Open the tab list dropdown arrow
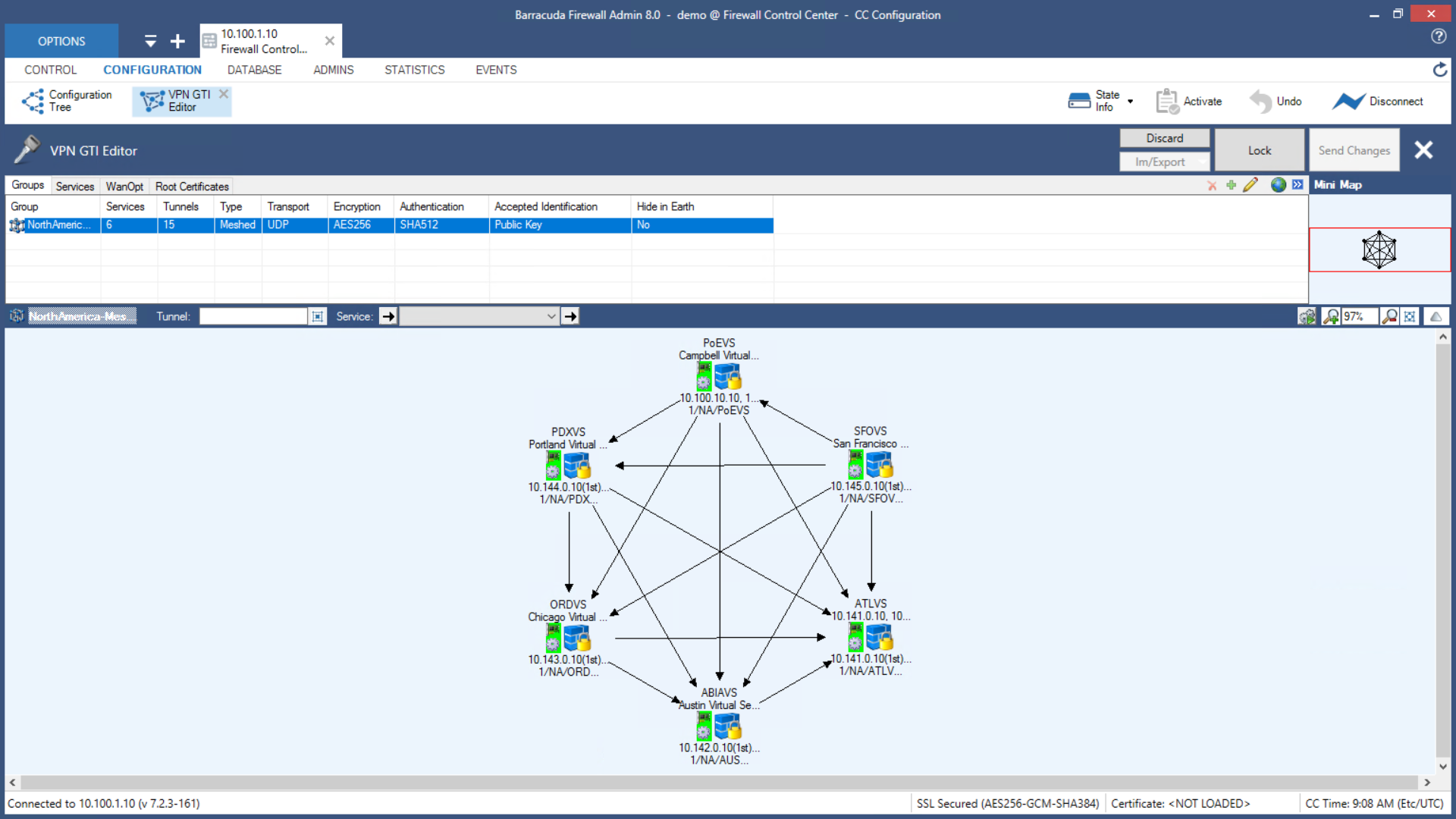This screenshot has height=819, width=1456. click(150, 41)
